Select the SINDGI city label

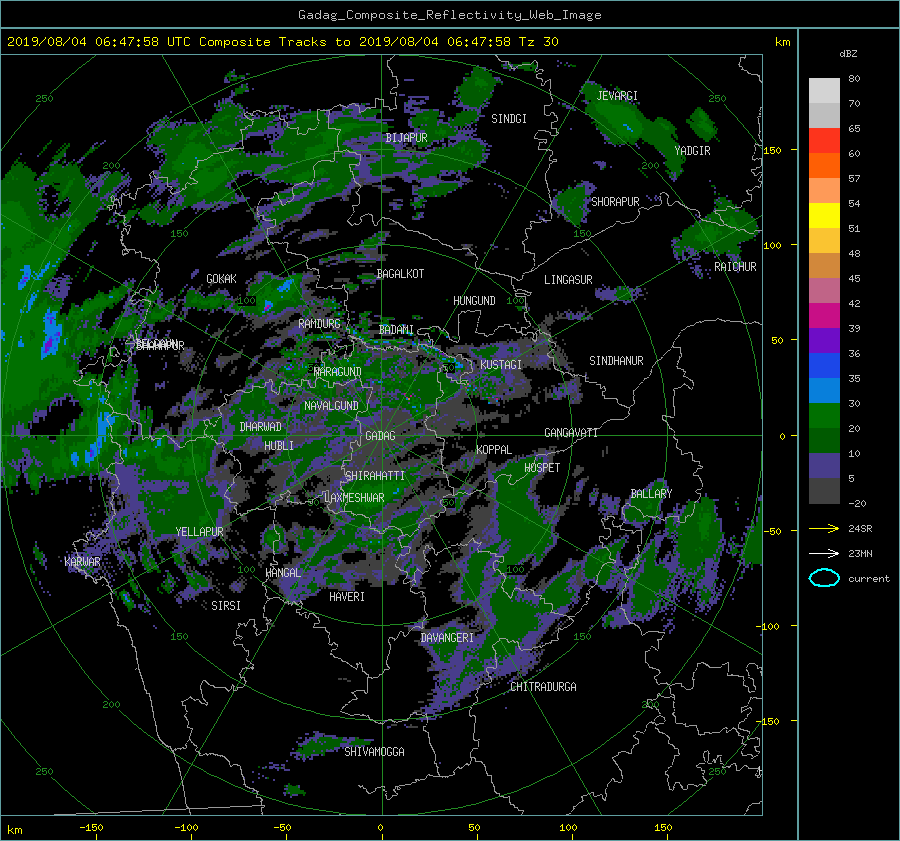click(x=509, y=119)
